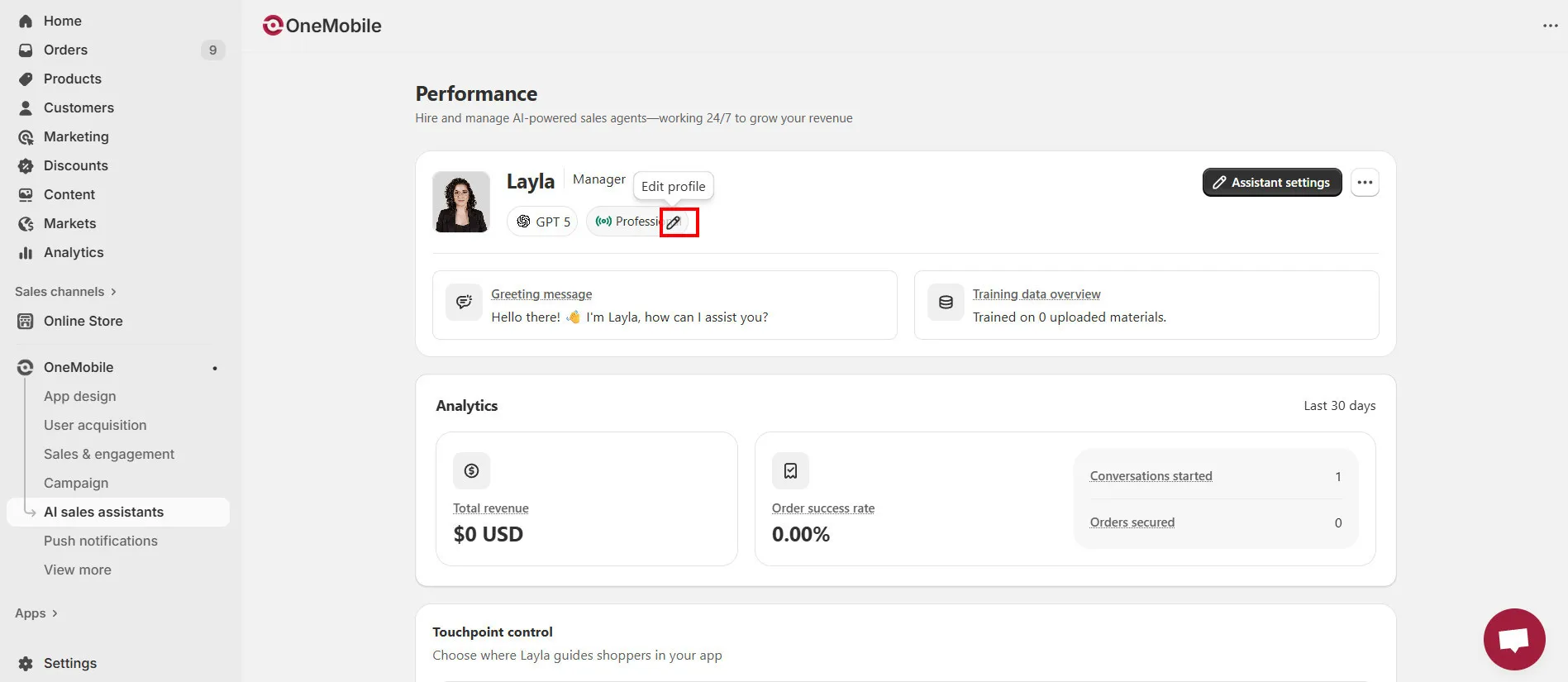Click the Content image icon
Viewport: 1568px width, 682px height.
point(26,194)
